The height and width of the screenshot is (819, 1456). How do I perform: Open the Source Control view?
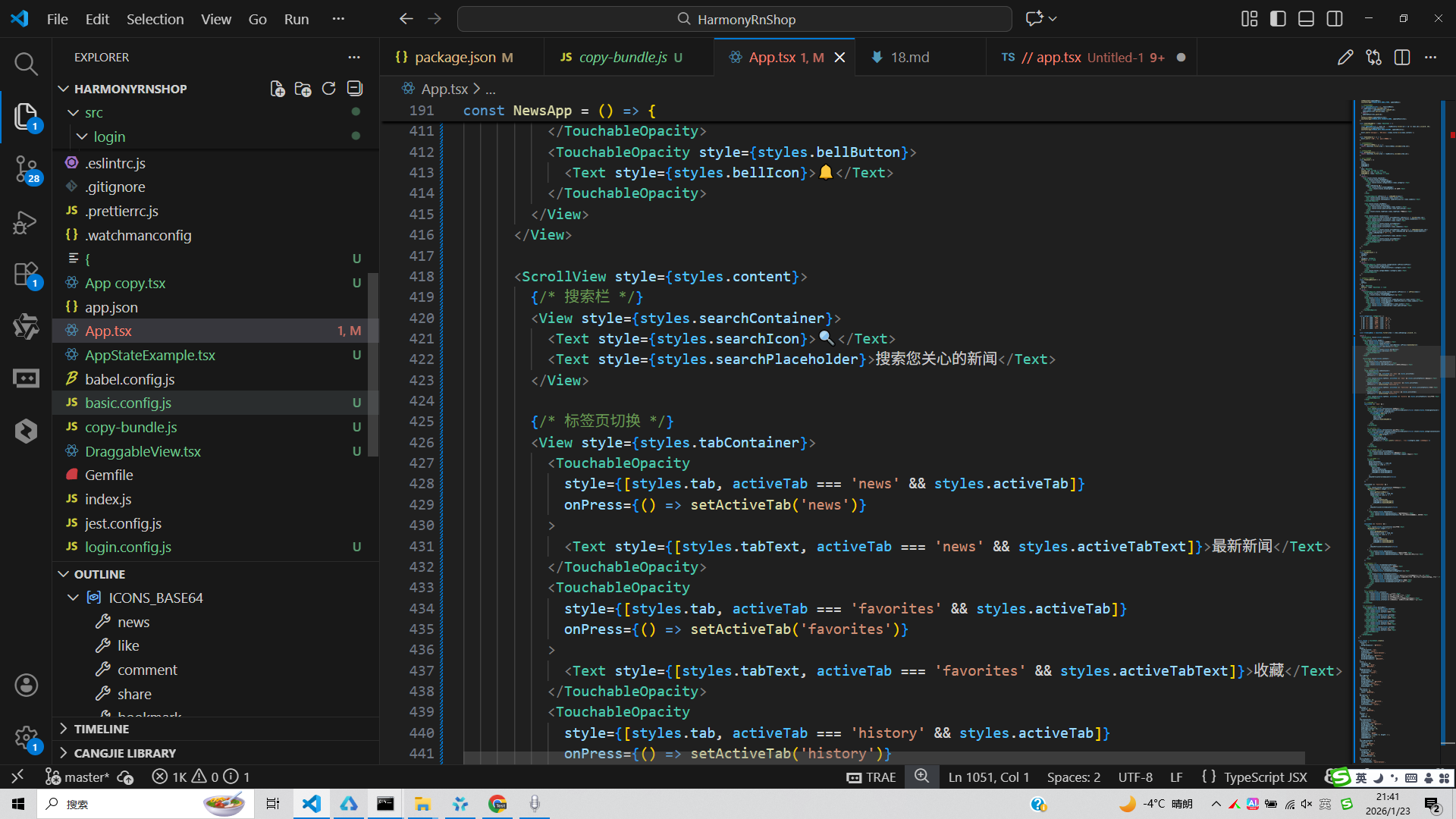[x=26, y=168]
